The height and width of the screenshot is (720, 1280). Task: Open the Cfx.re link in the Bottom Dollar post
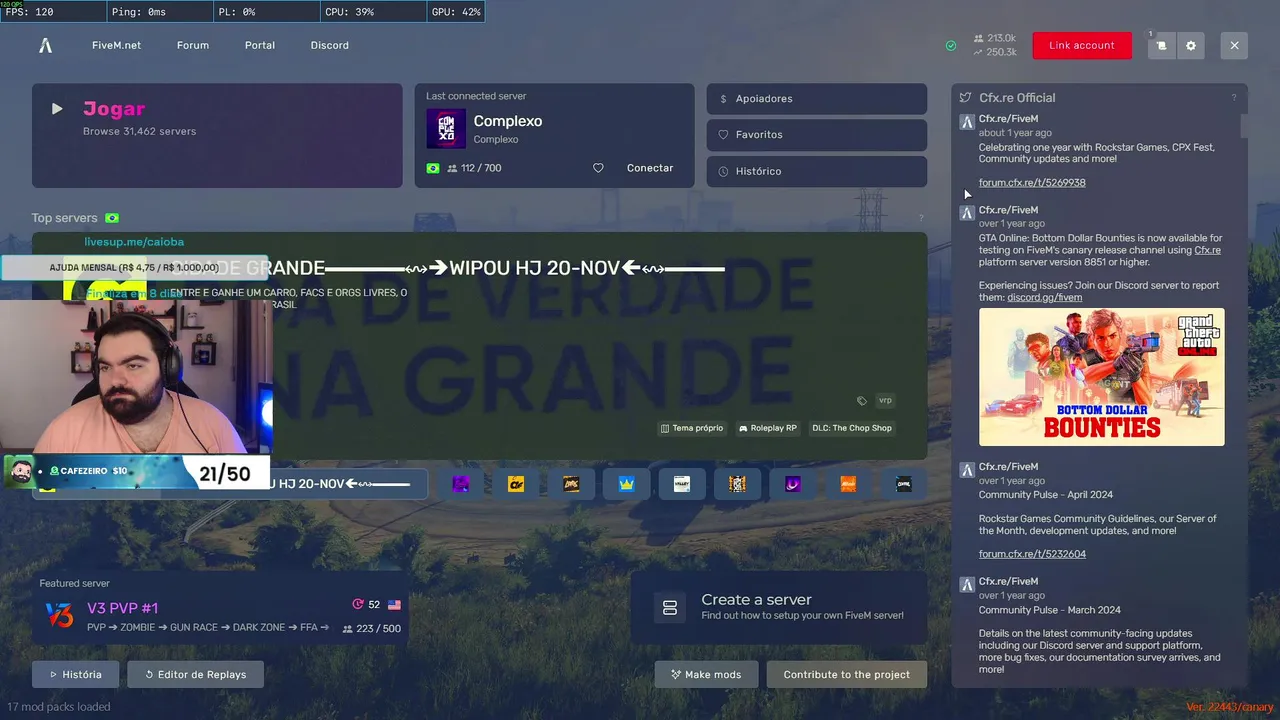[x=1207, y=250]
